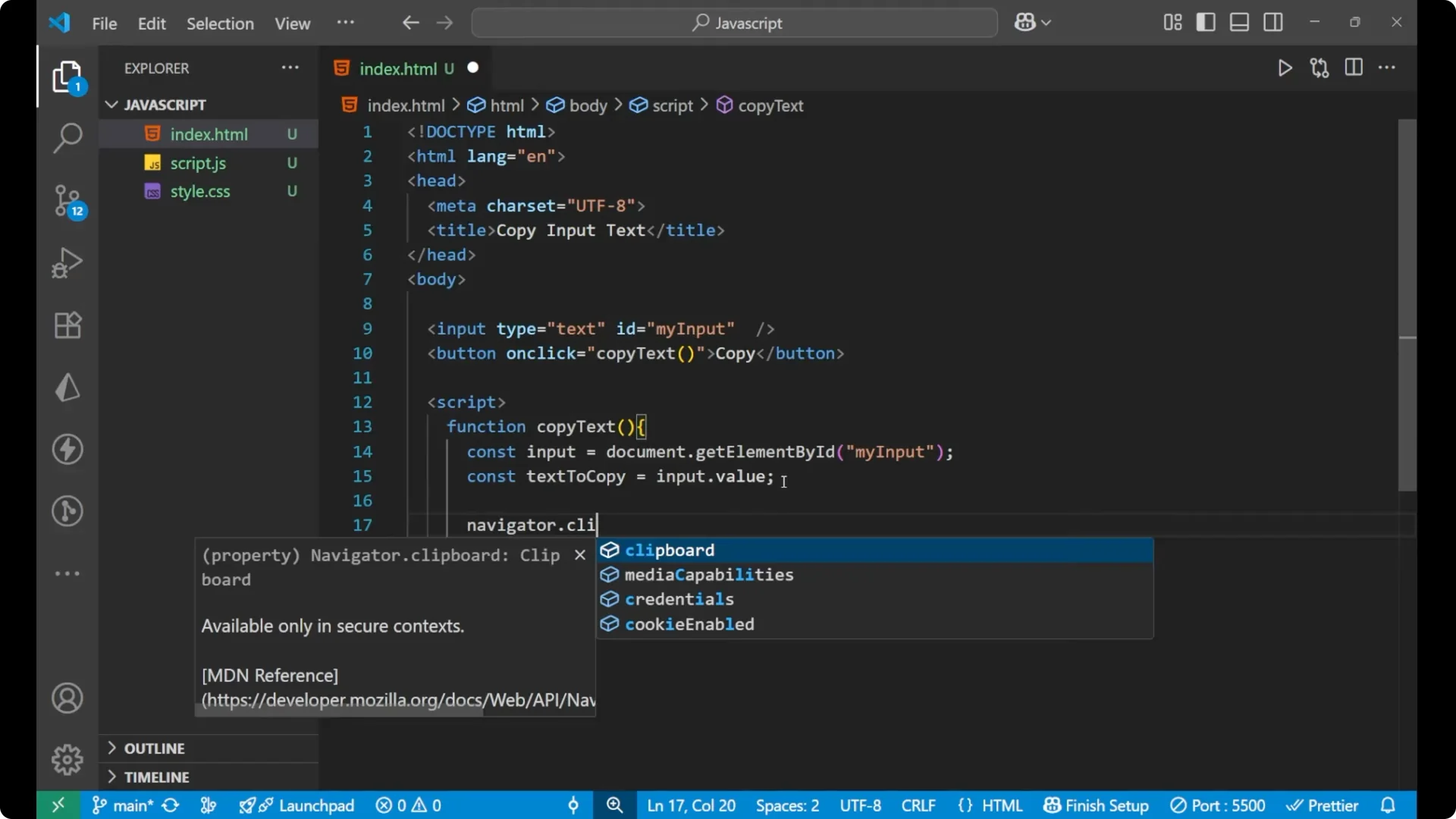1456x819 pixels.
Task: Open Accounts icon in the activity bar
Action: click(x=67, y=698)
